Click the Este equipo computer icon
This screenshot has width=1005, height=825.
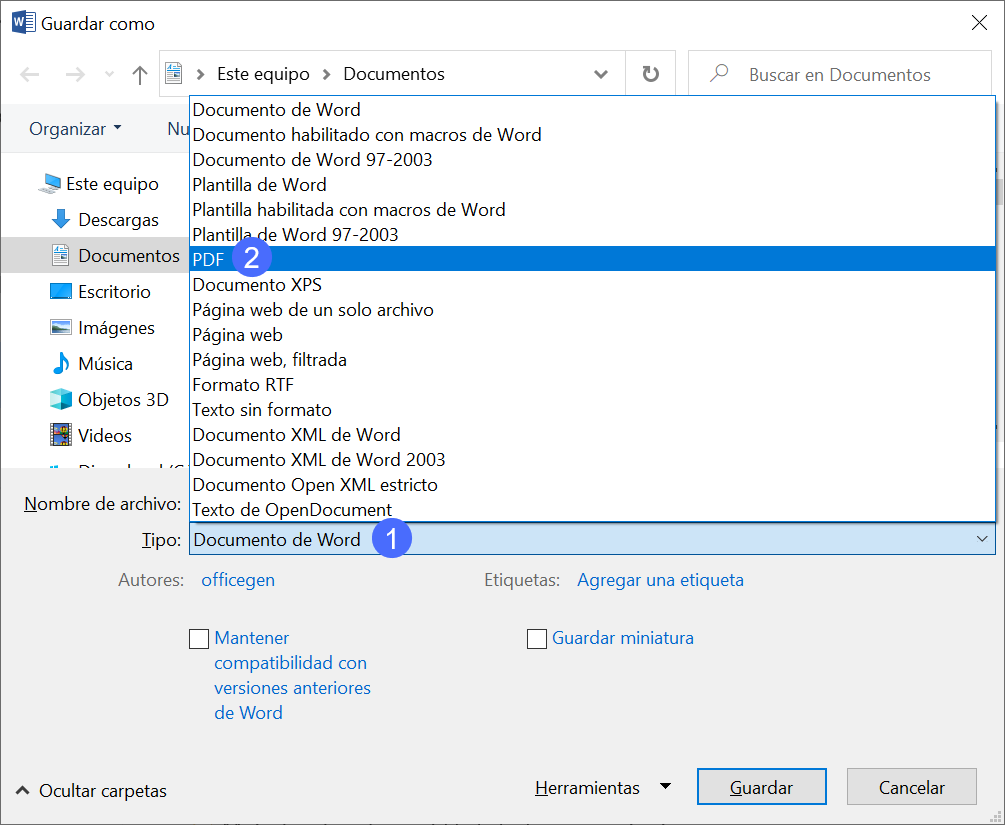pyautogui.click(x=49, y=184)
